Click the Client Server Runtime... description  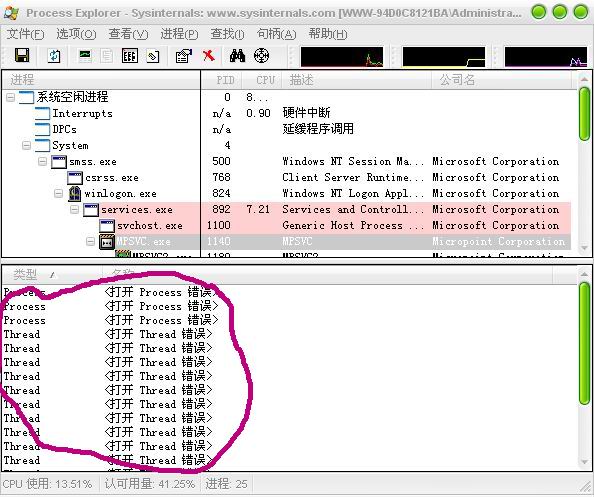point(353,178)
